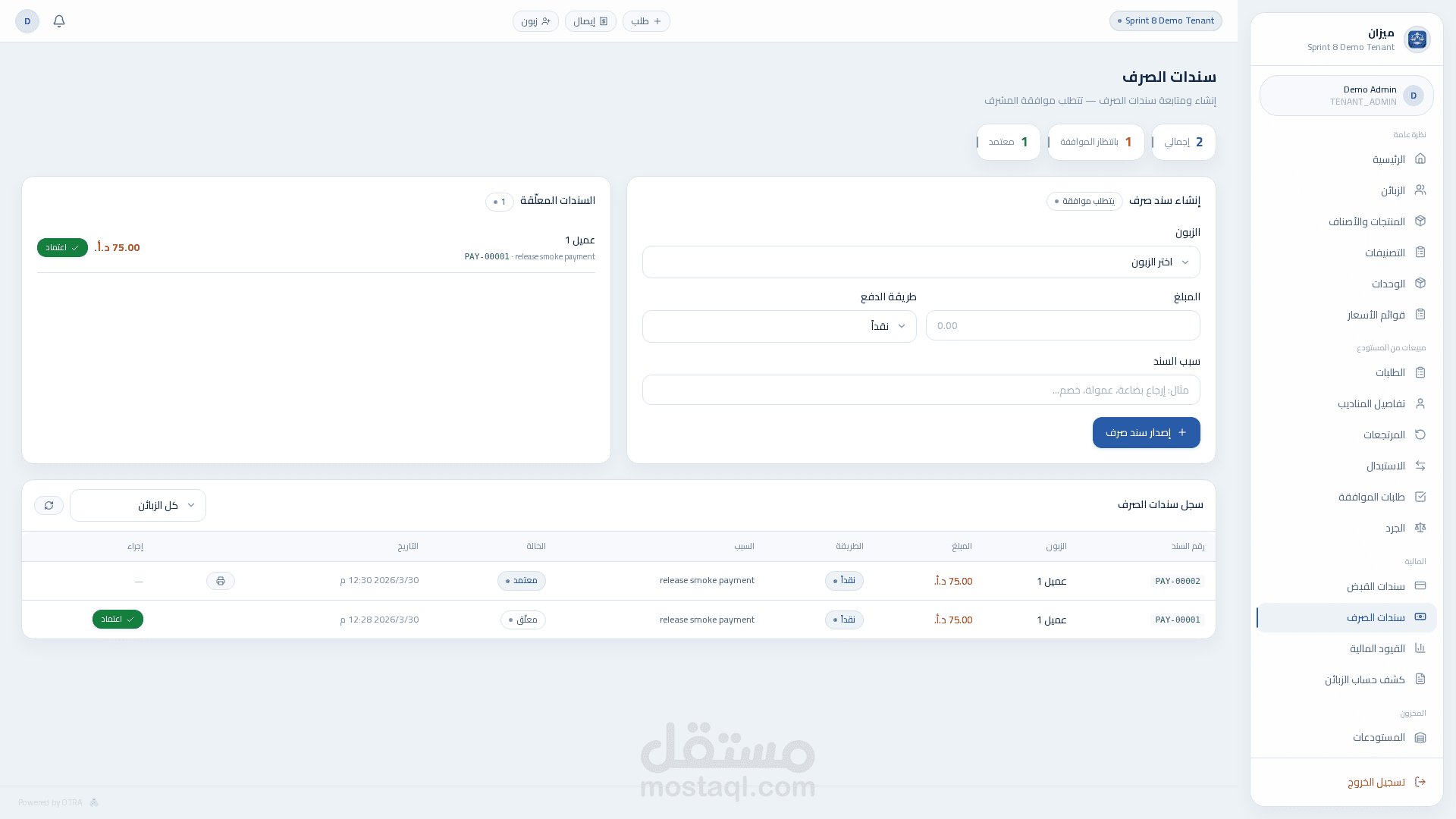Click the notifications bell icon
The width and height of the screenshot is (1456, 819).
pos(59,21)
